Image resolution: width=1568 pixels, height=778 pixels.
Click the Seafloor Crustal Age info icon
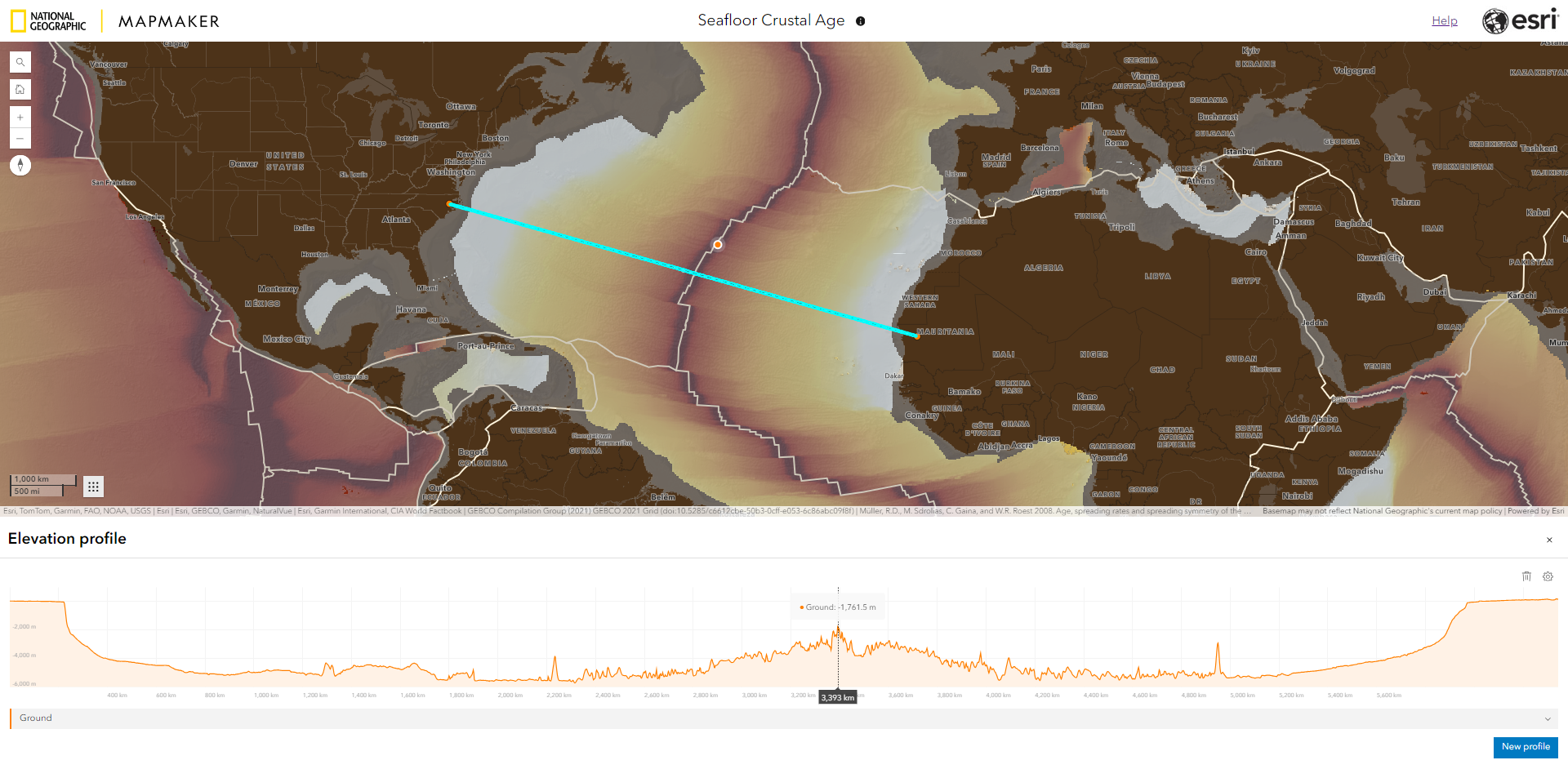click(x=860, y=22)
